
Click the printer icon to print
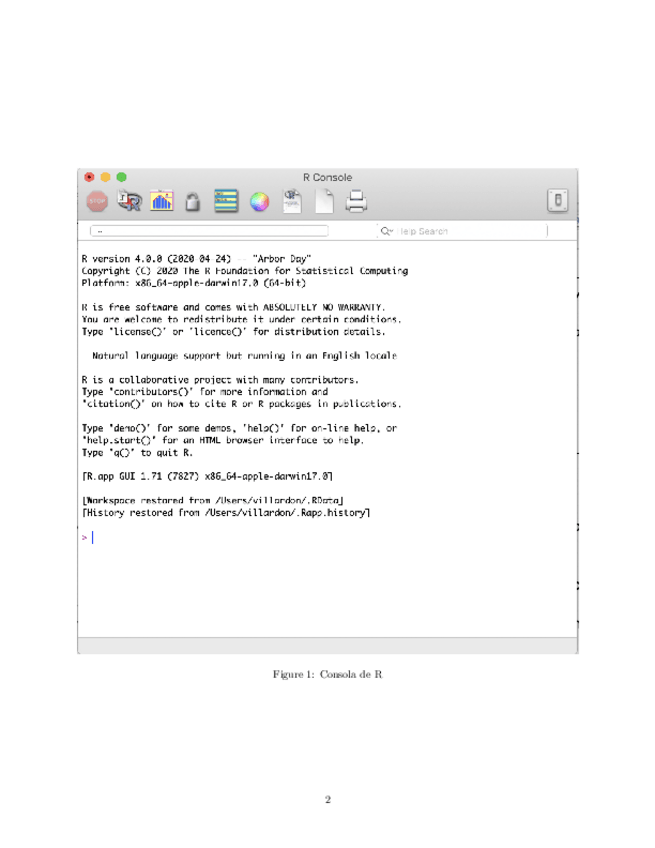point(356,201)
